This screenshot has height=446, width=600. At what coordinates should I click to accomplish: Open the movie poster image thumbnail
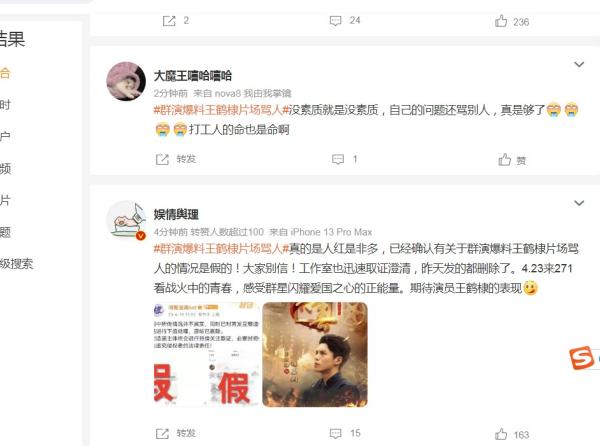[x=315, y=354]
